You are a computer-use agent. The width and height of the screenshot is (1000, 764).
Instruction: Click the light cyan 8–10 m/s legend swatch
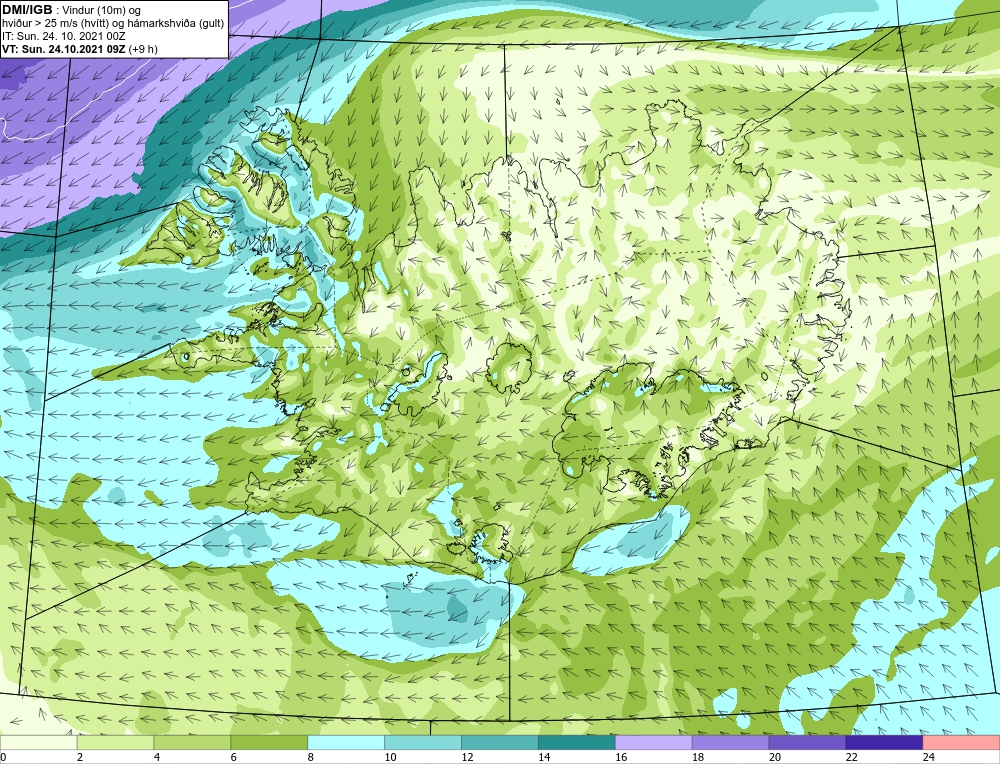(x=346, y=743)
